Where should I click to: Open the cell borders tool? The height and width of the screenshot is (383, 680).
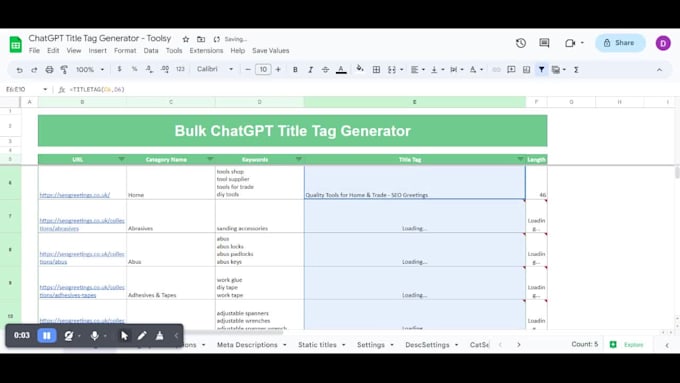click(x=376, y=69)
